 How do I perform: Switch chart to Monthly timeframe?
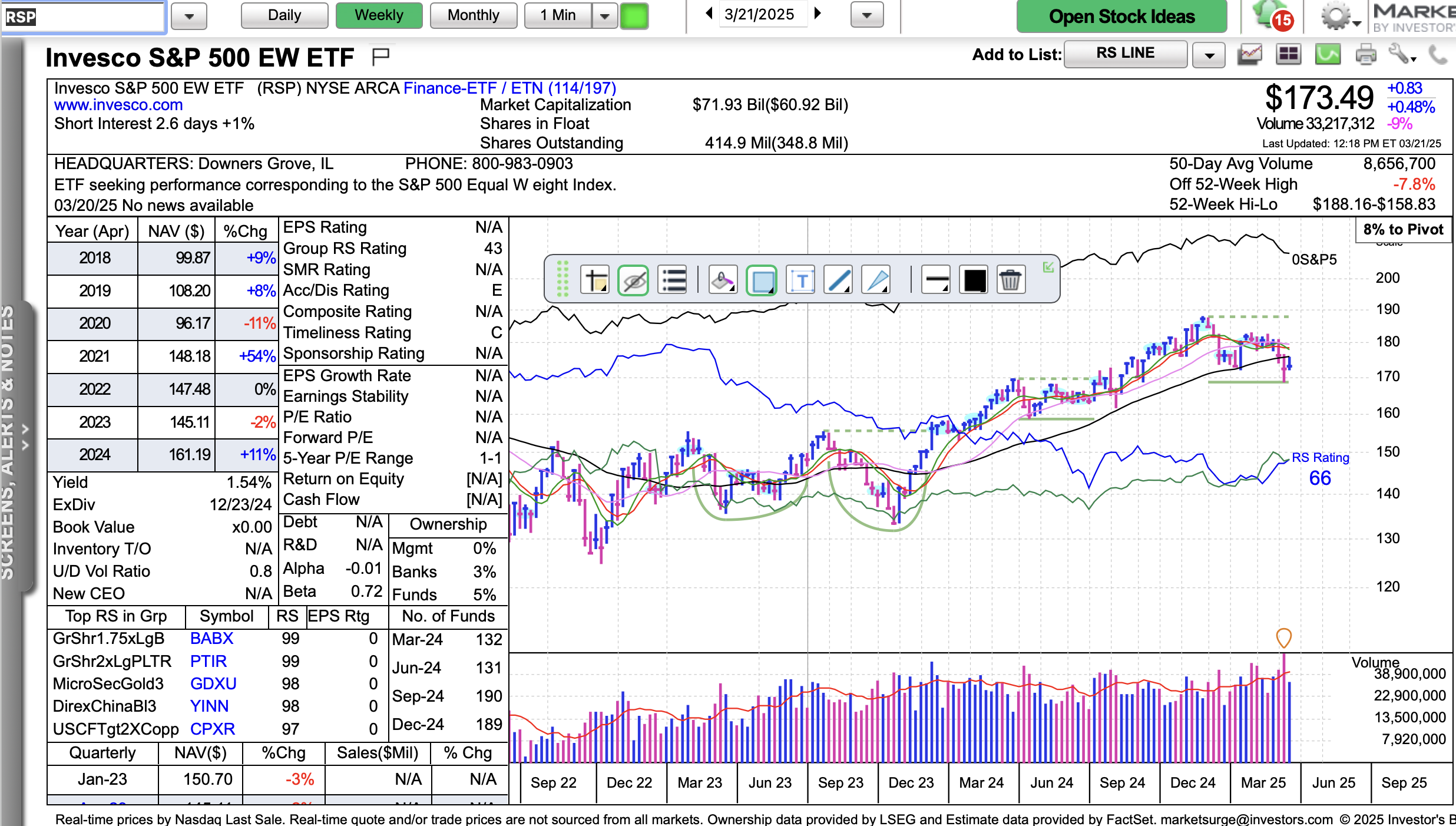(x=474, y=15)
